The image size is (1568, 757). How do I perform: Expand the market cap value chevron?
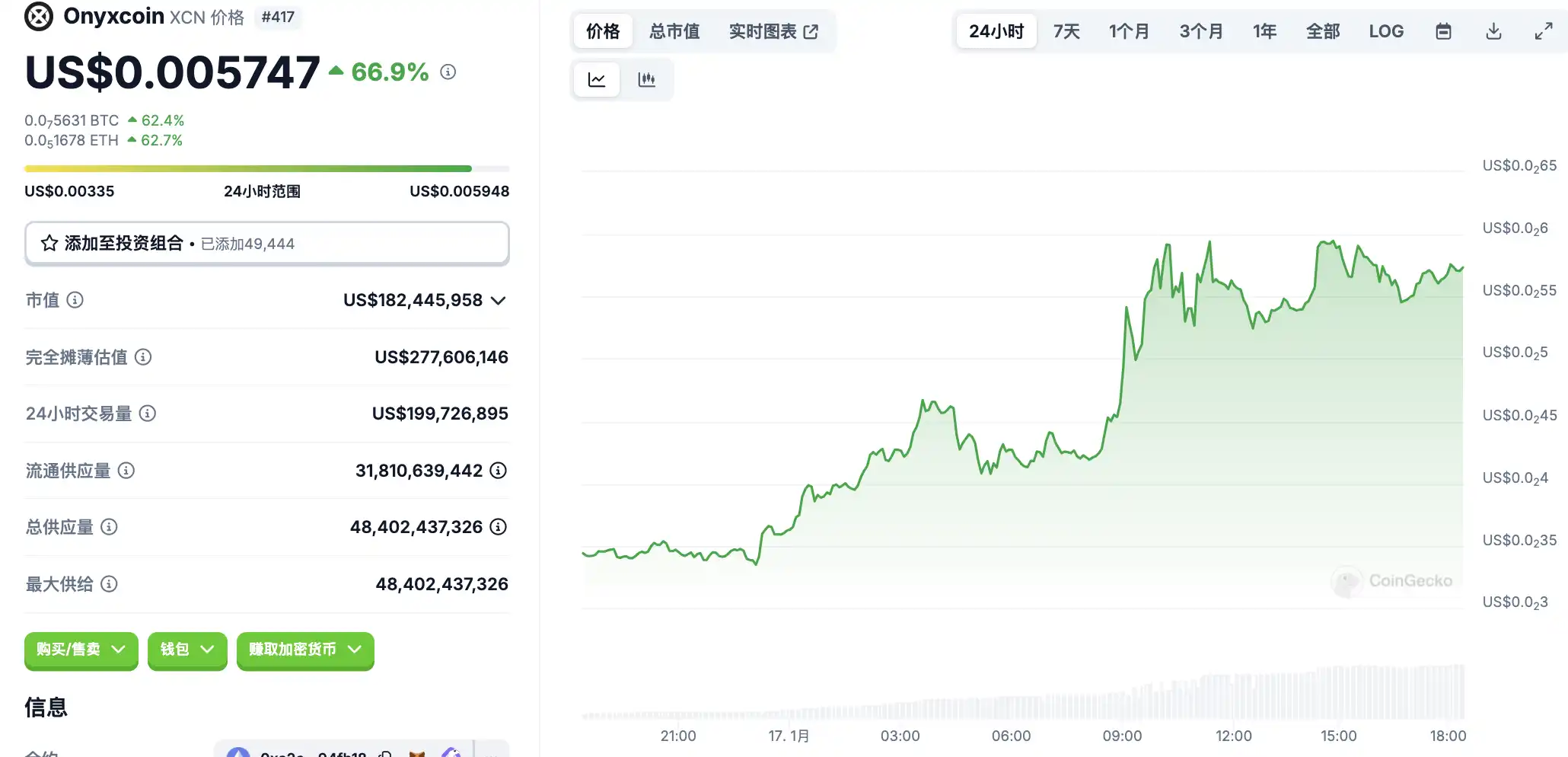(499, 301)
